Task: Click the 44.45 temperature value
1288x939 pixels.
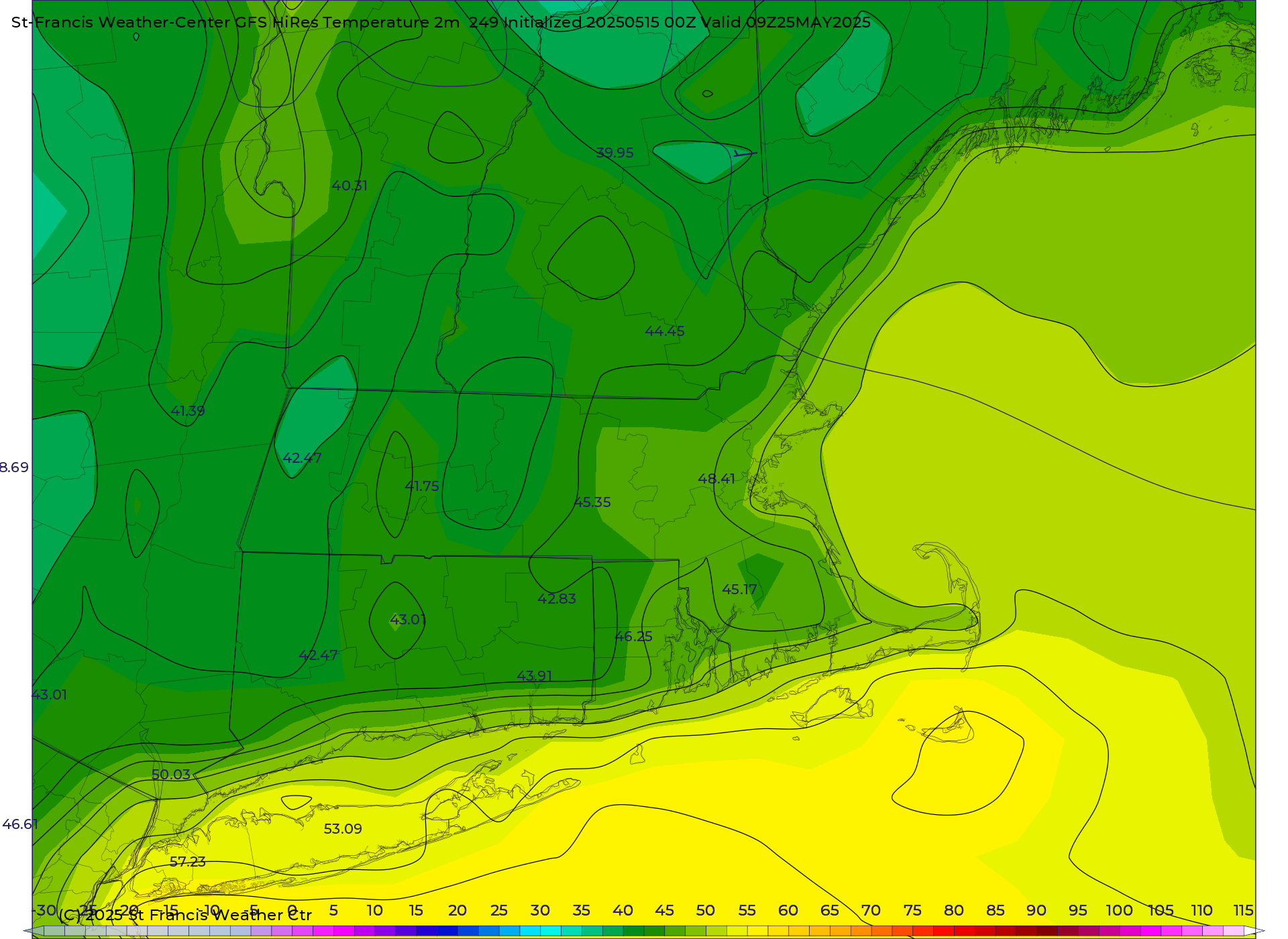Action: tap(665, 331)
